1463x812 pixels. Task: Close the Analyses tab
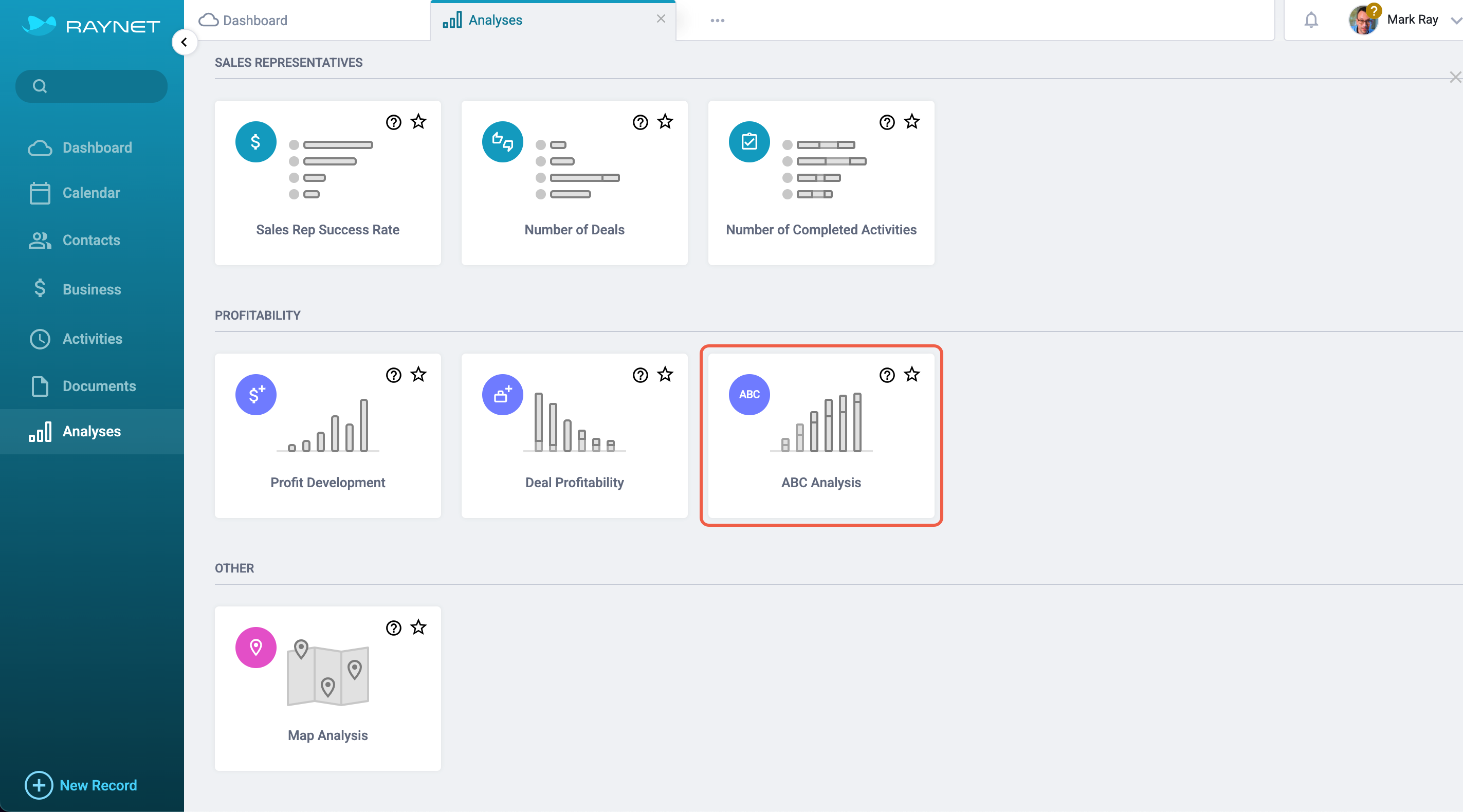coord(661,19)
